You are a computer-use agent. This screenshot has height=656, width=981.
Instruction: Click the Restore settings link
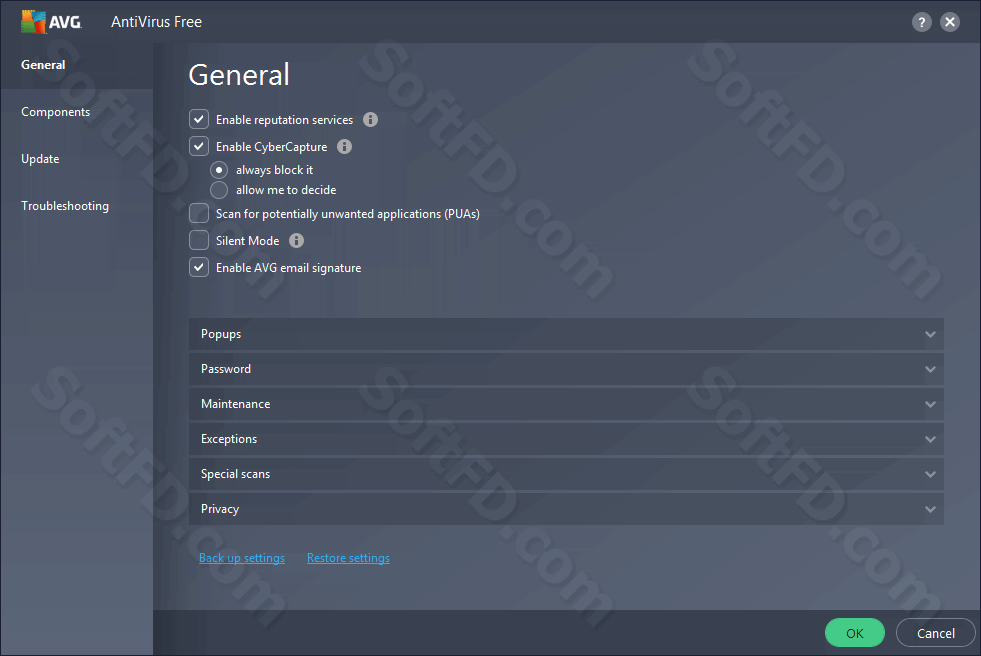348,558
